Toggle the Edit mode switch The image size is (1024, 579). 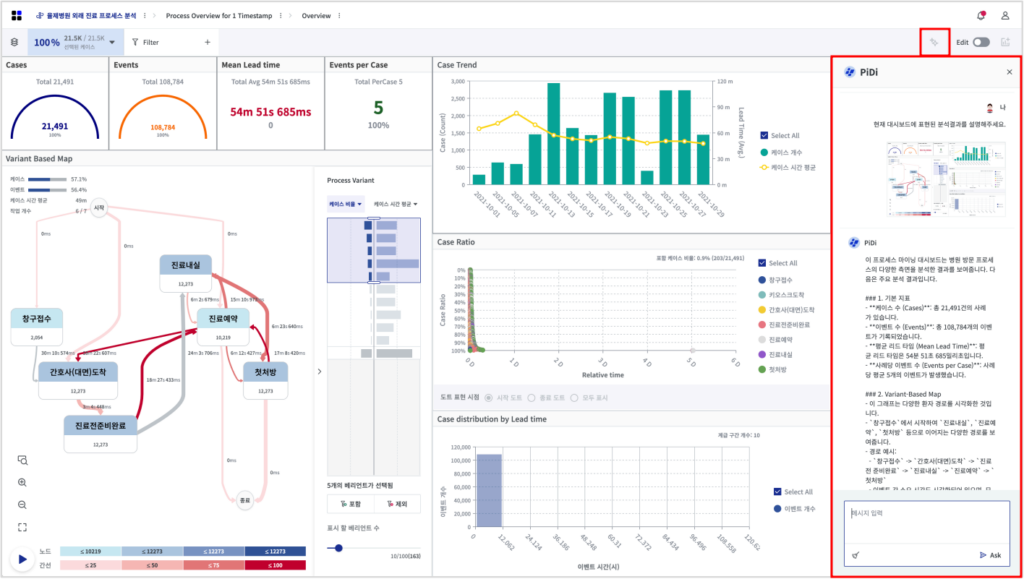tap(980, 42)
